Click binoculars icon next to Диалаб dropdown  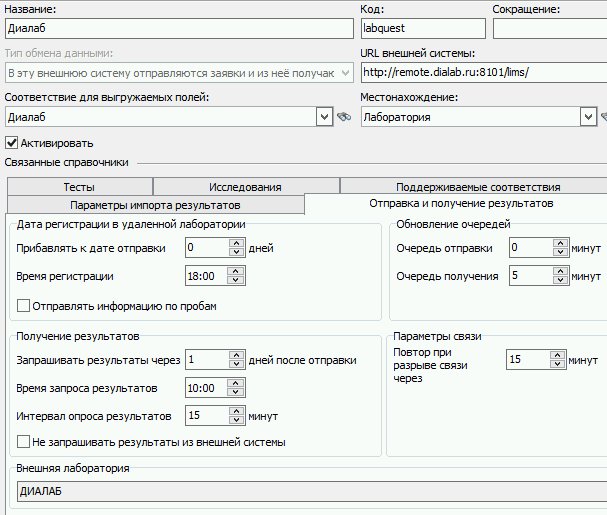pyautogui.click(x=344, y=117)
